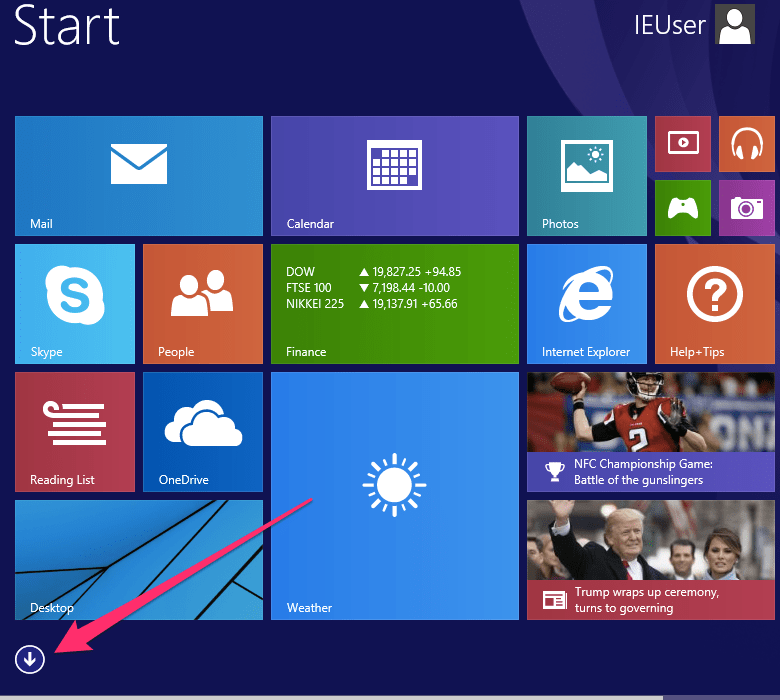Viewport: 780px width, 700px height.
Task: Open the Camera tile
Action: (747, 208)
